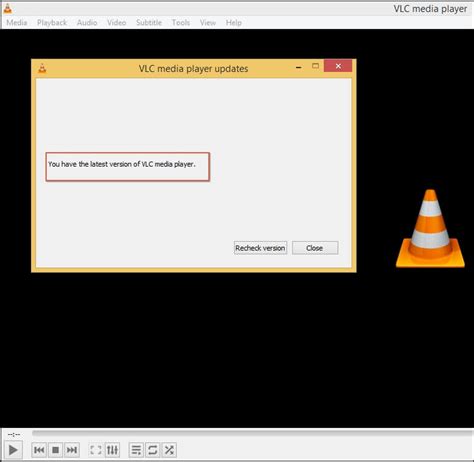Click the elapsed time label --:--
This screenshot has height=462, width=474.
pyautogui.click(x=14, y=434)
